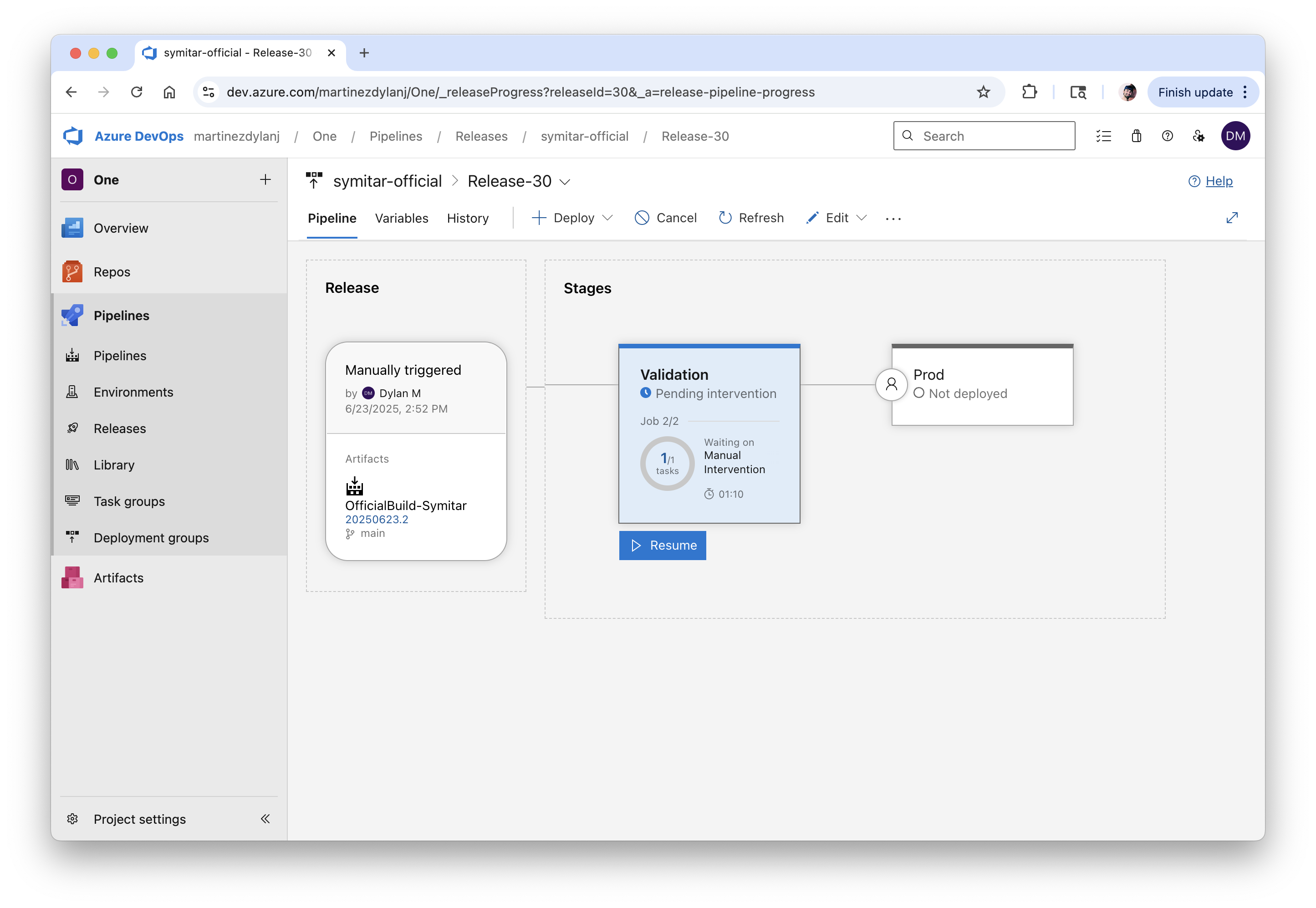The width and height of the screenshot is (1316, 908).
Task: Expand to full screen view
Action: tap(1232, 218)
